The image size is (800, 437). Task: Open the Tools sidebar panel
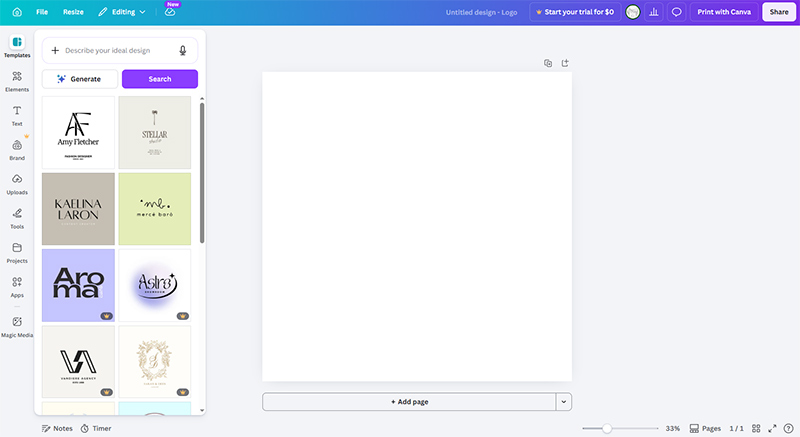tap(17, 218)
